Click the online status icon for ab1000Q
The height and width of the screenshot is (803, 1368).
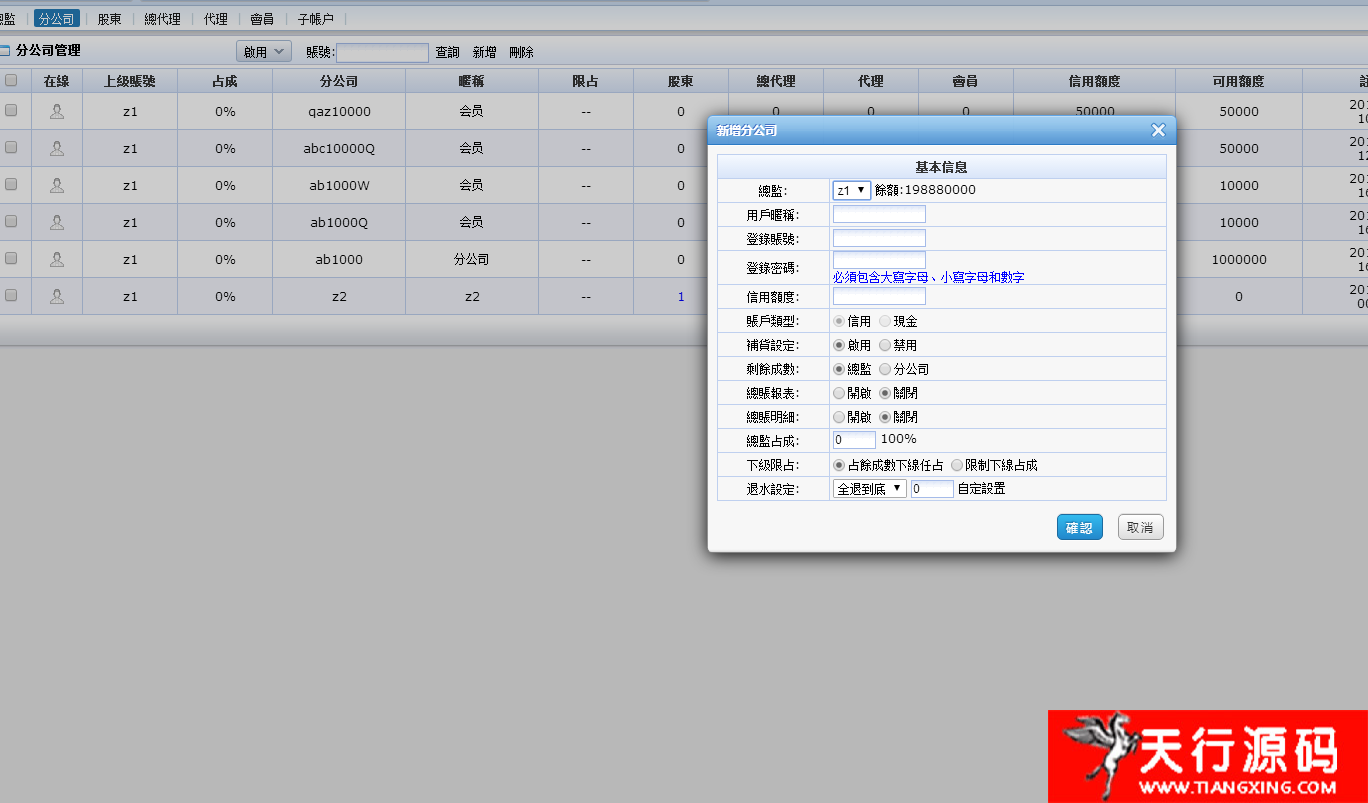pos(57,222)
